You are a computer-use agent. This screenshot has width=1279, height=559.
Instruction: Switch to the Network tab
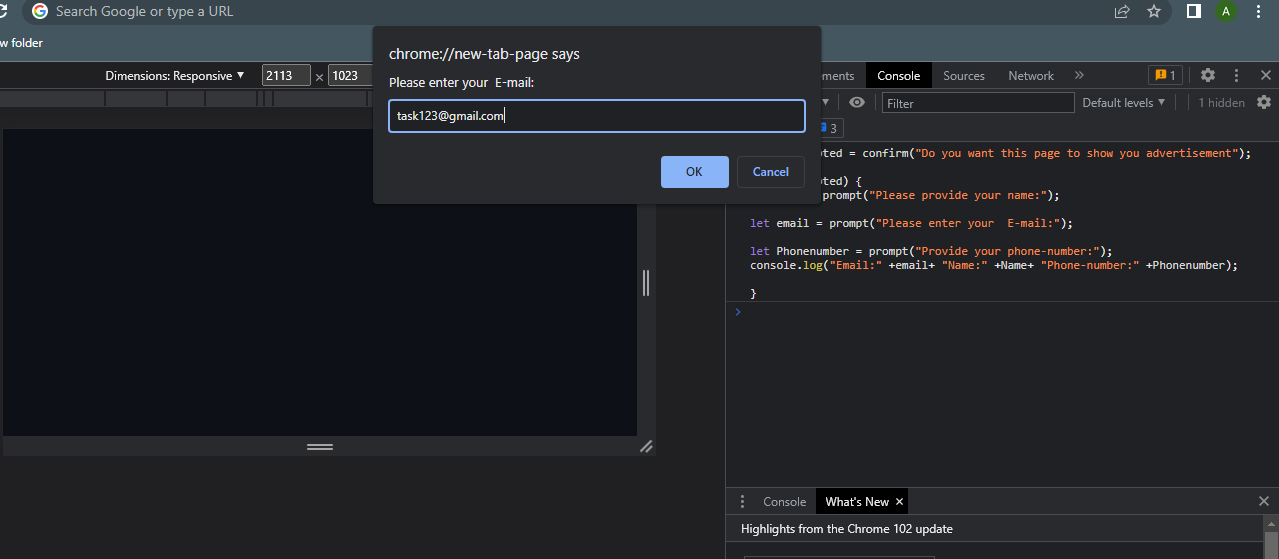(1031, 76)
